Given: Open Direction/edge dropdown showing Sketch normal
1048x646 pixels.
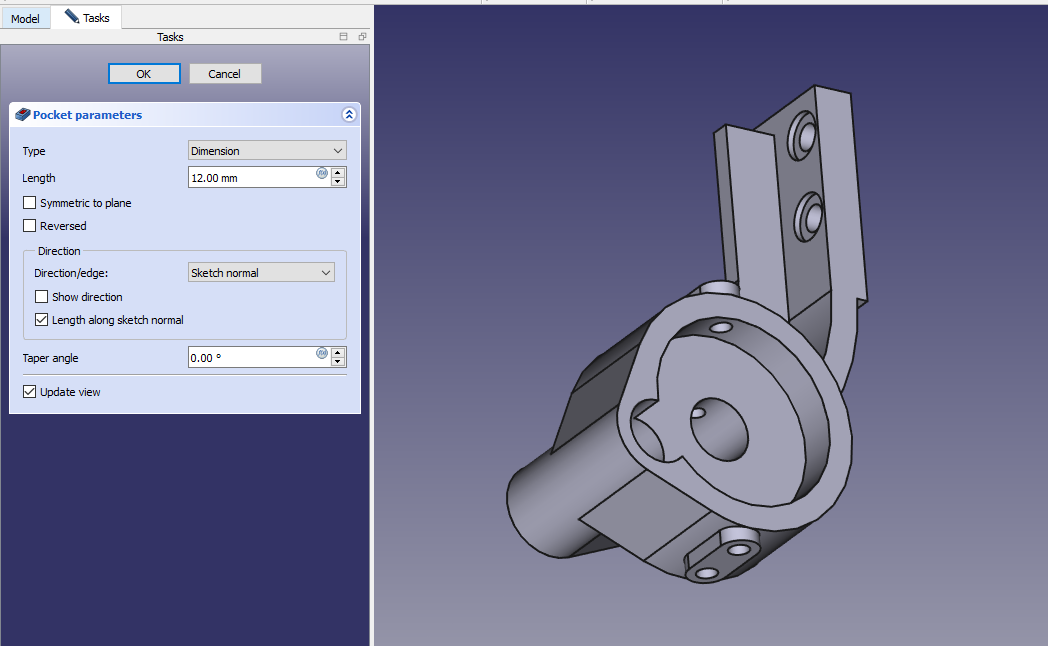Looking at the screenshot, I should 261,273.
